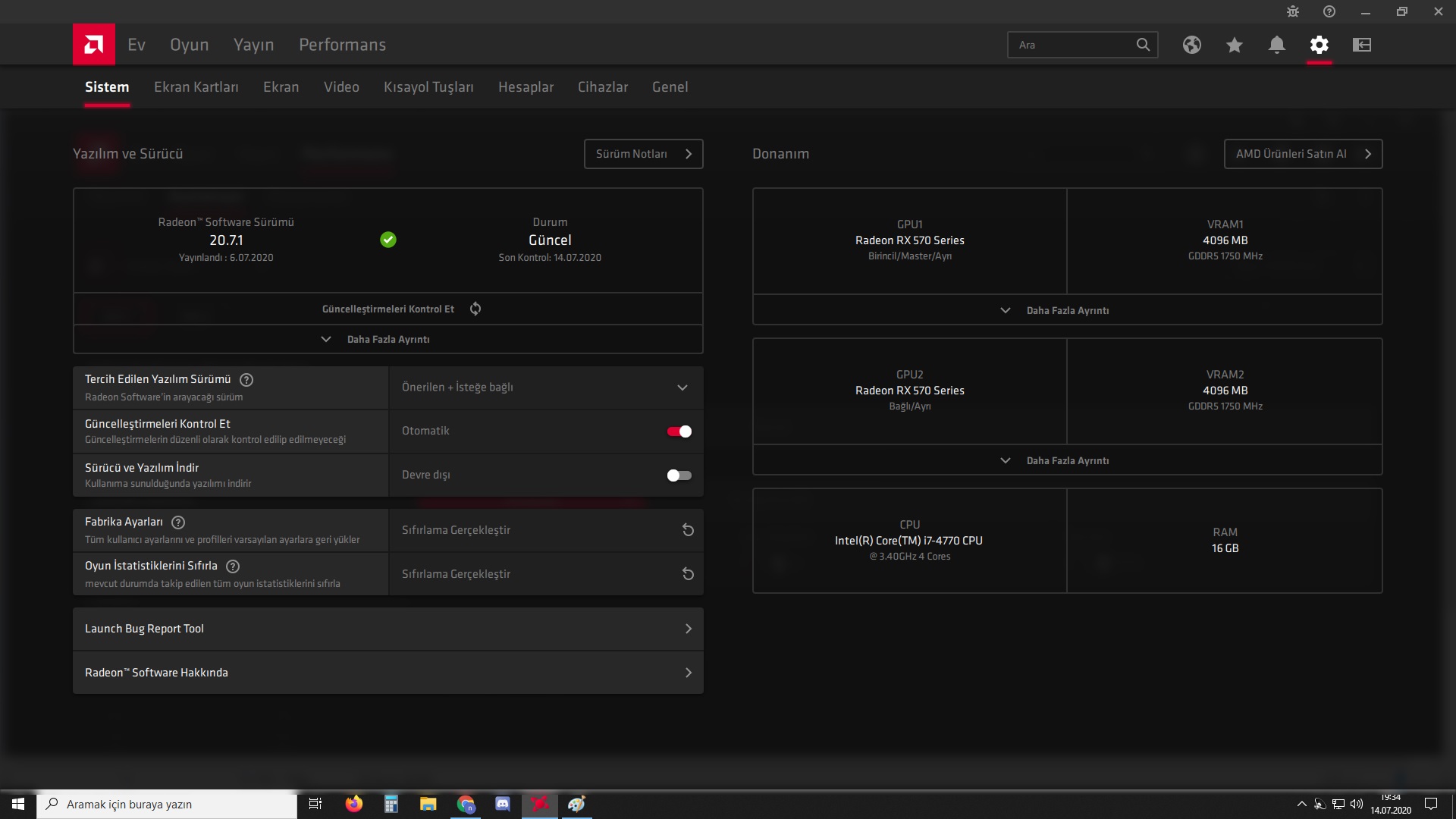Viewport: 1456px width, 819px height.
Task: Open the web browser globe icon
Action: [x=1191, y=45]
